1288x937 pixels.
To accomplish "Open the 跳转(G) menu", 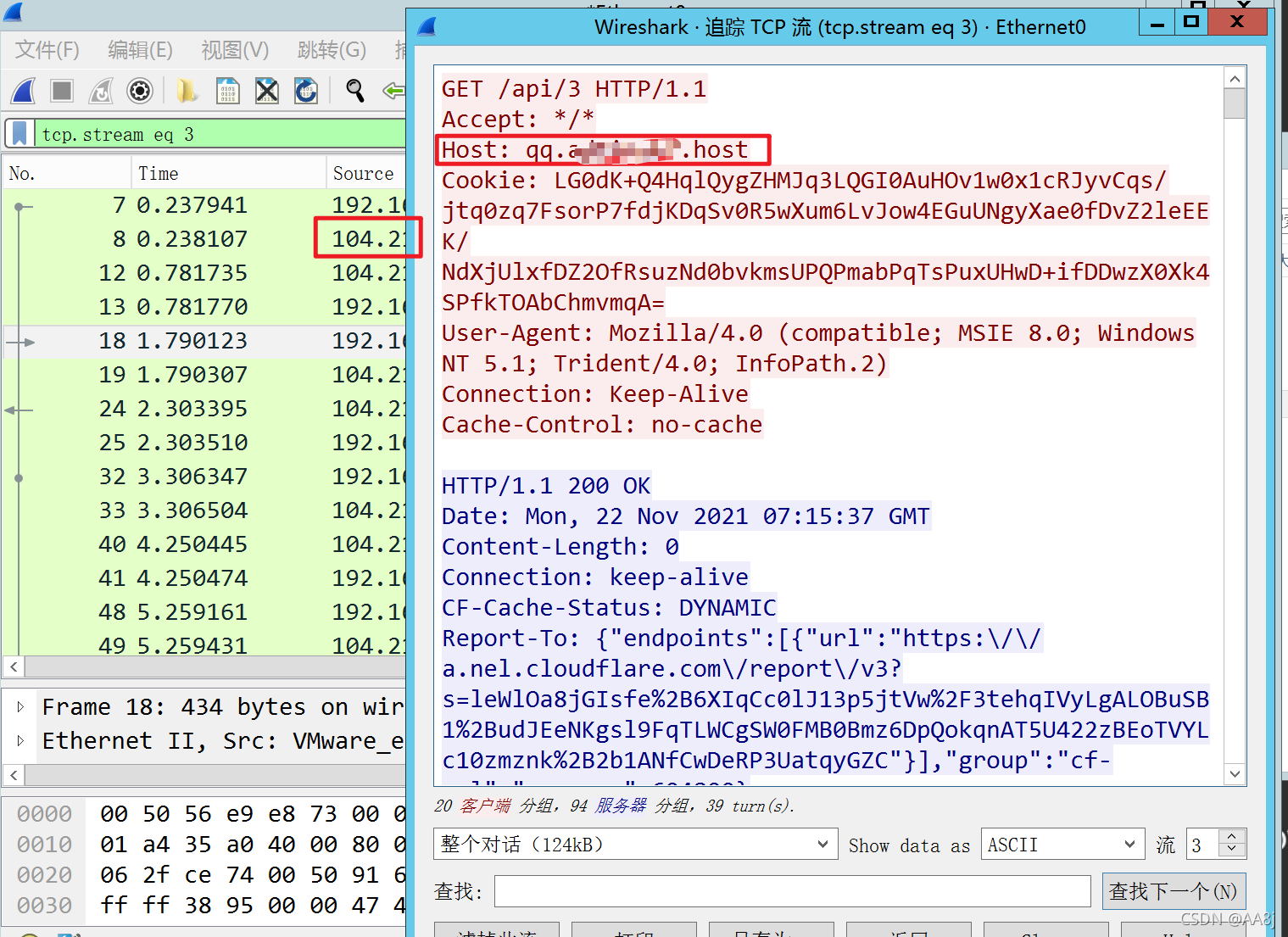I will [x=332, y=50].
